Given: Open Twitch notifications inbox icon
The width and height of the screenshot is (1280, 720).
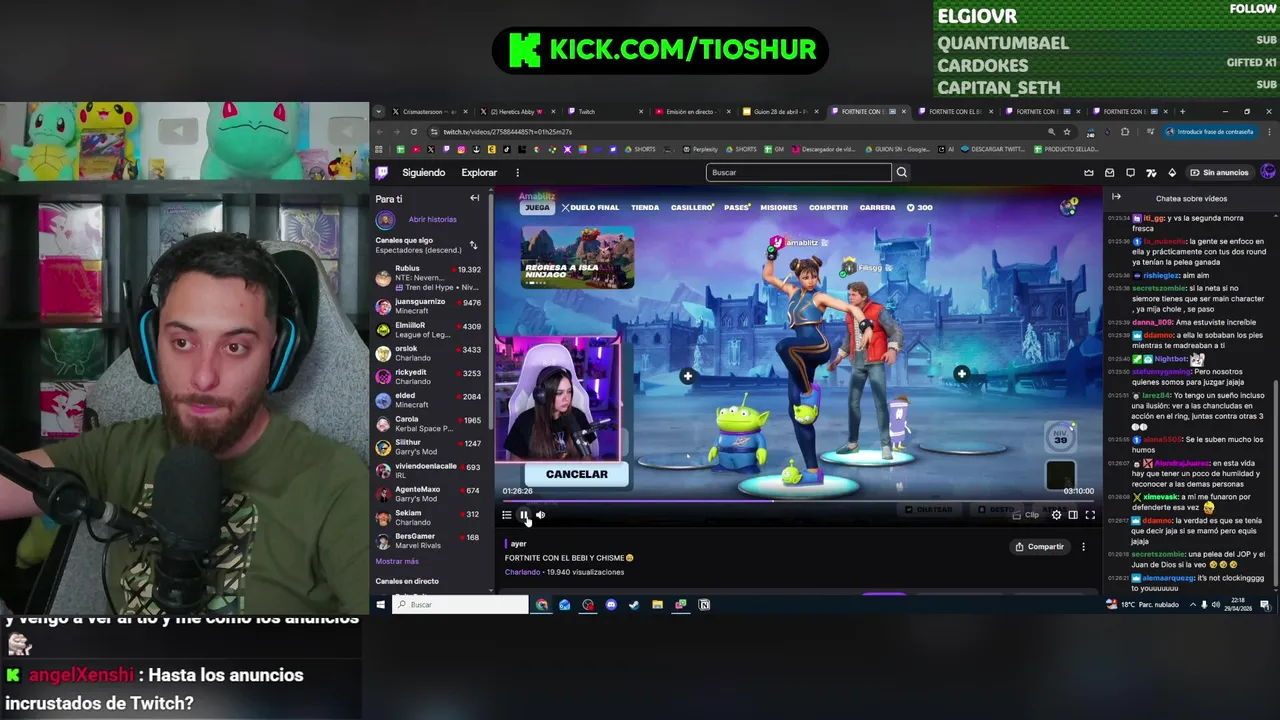Looking at the screenshot, I should [1110, 172].
